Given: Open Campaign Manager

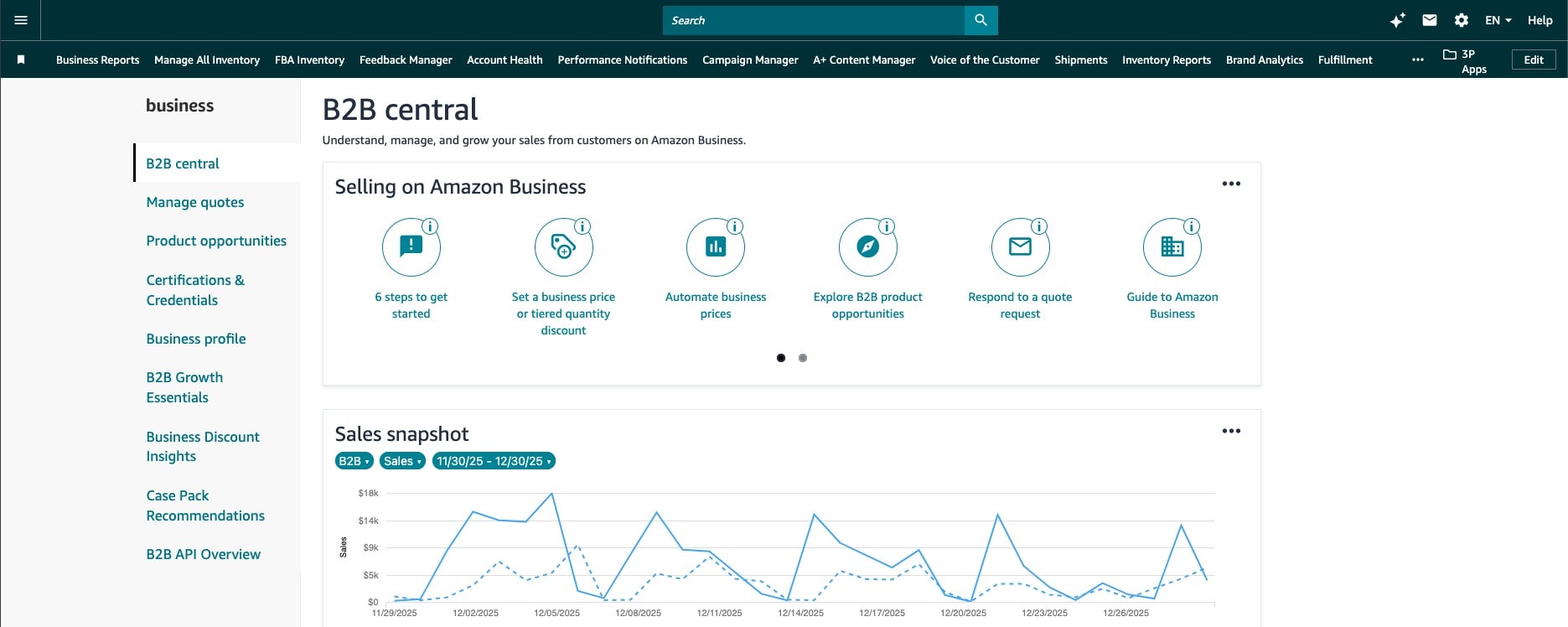Looking at the screenshot, I should coord(750,60).
